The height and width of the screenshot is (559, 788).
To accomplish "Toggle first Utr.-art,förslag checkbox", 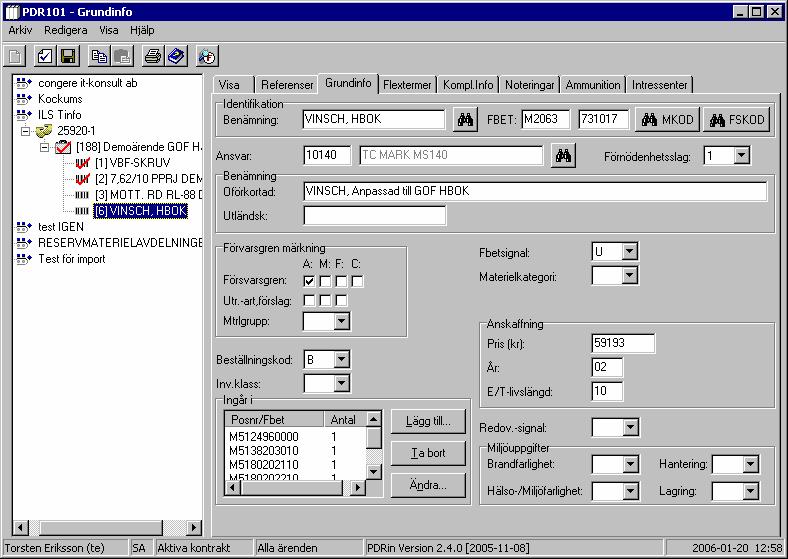I will point(309,301).
